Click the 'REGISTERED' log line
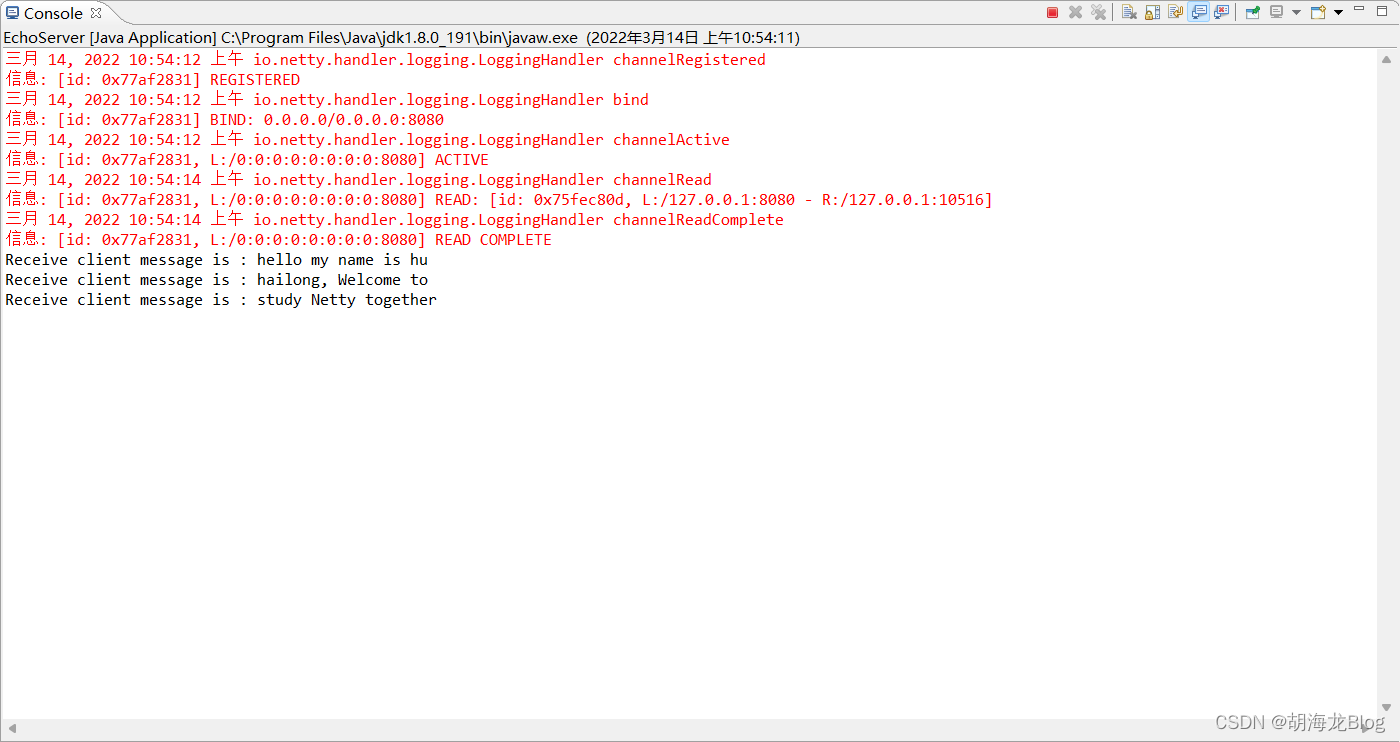 coord(152,79)
